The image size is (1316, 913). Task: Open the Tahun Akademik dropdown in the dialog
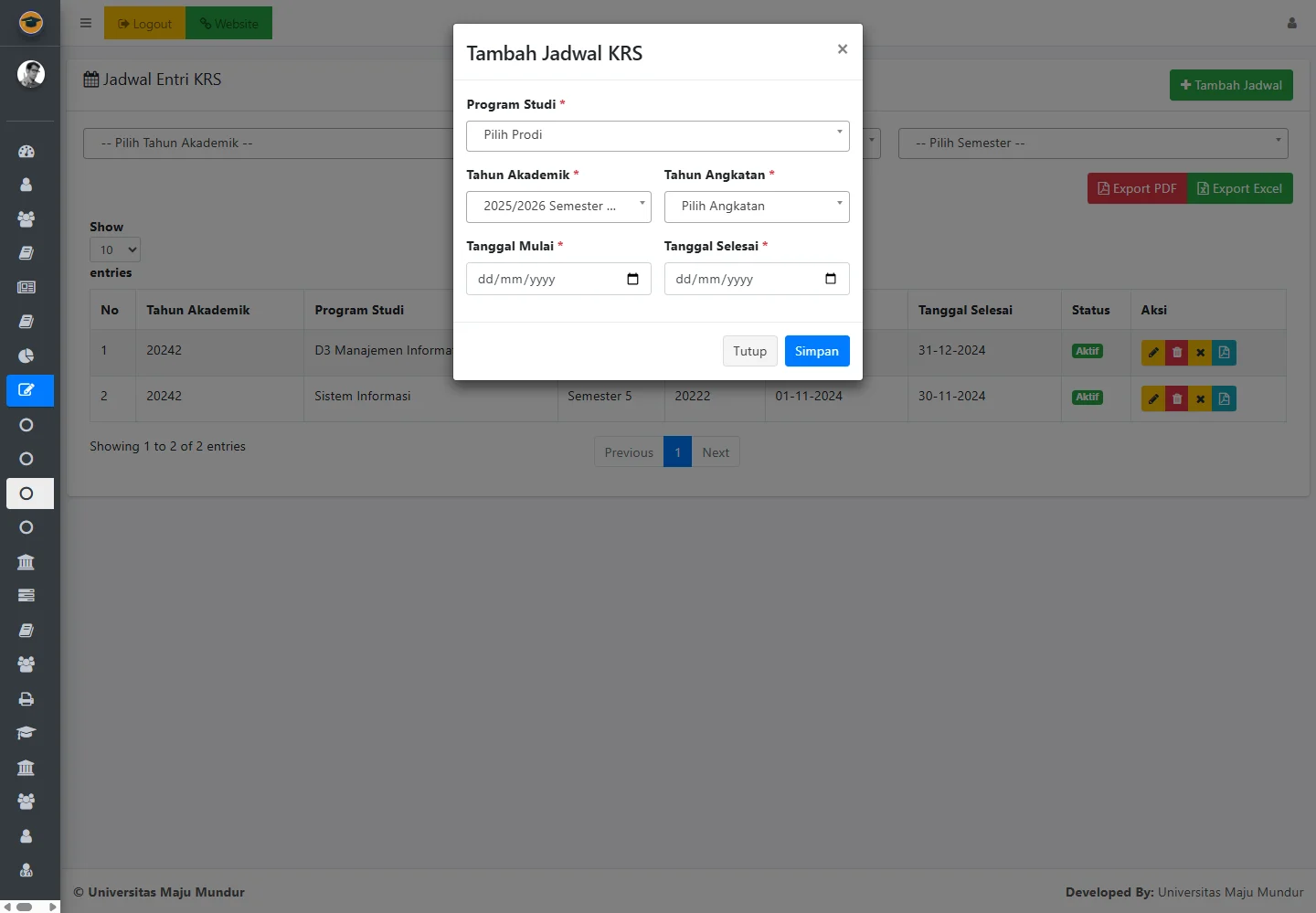558,207
